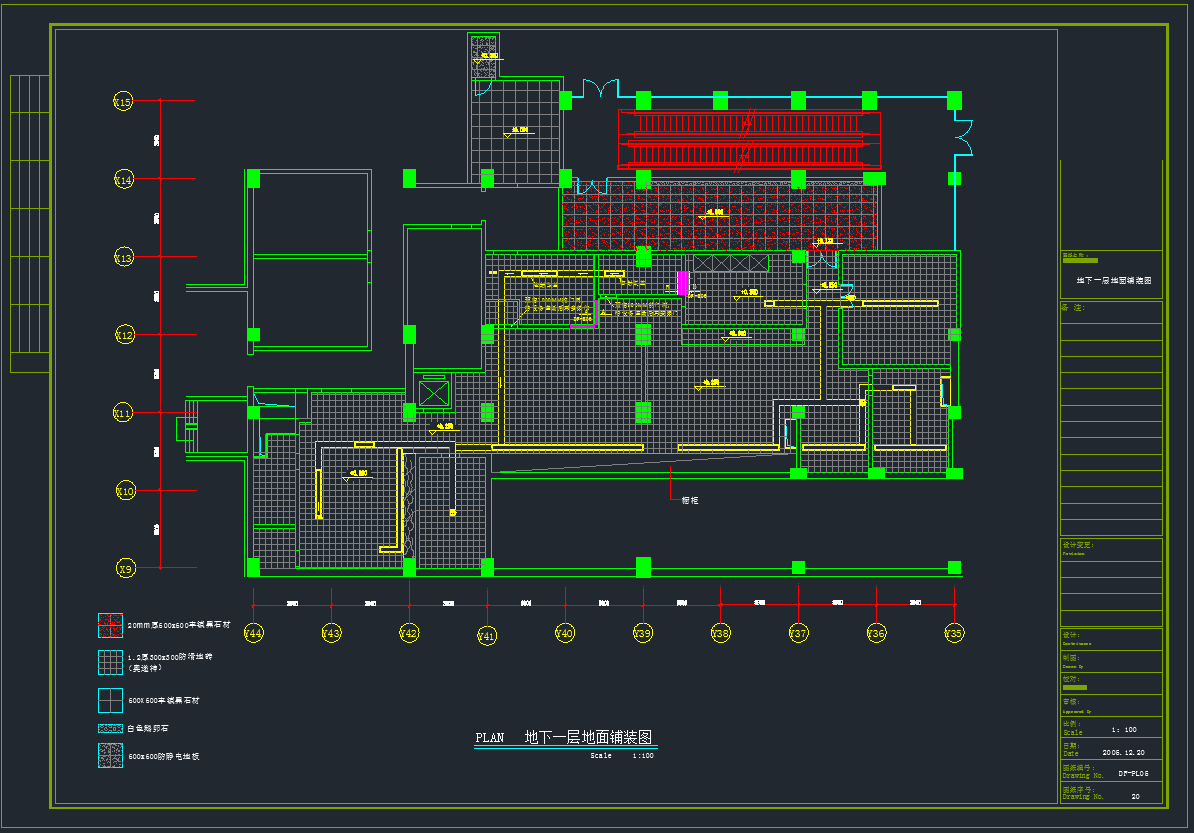This screenshot has height=833, width=1194.
Task: Click the Y15 grid axis bubble
Action: point(123,101)
